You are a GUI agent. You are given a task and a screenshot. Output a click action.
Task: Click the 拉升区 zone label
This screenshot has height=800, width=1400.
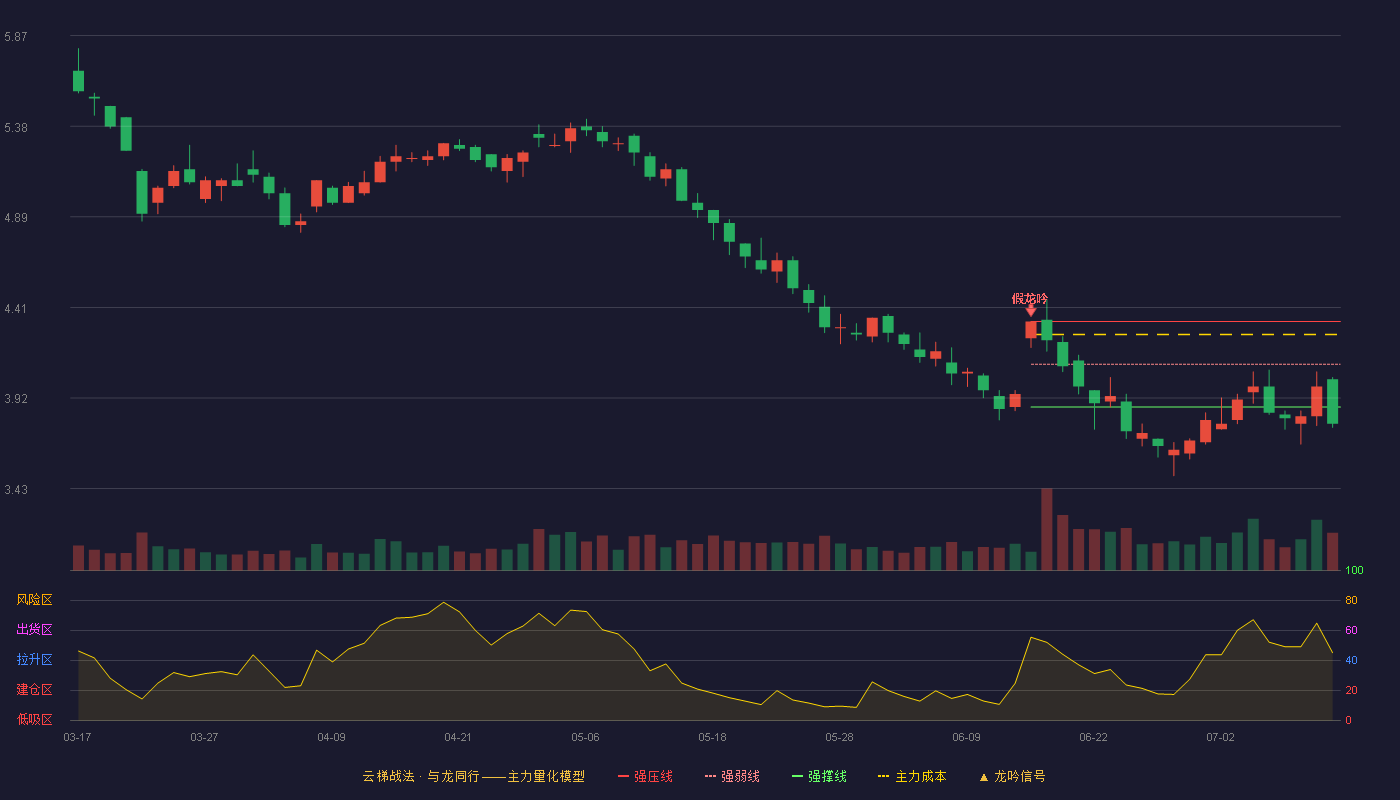pos(34,660)
